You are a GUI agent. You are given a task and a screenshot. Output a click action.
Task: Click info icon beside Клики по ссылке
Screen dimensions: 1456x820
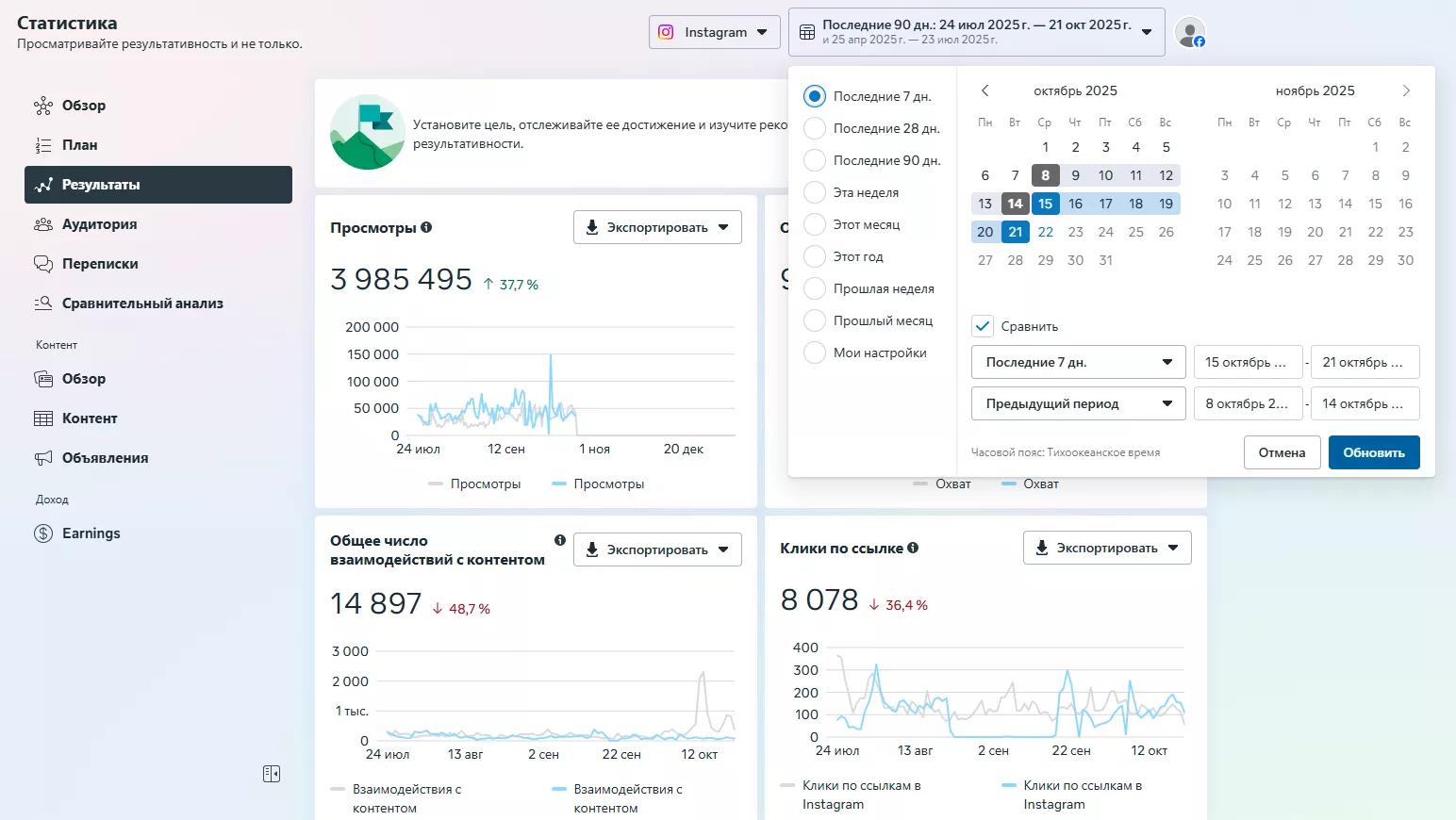(913, 548)
